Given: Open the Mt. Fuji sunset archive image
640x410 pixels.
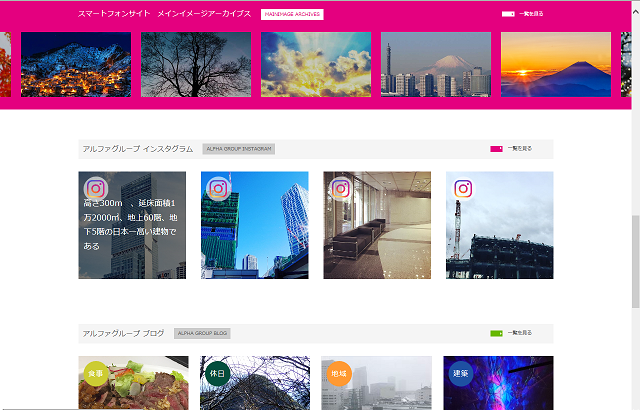Looking at the screenshot, I should pos(556,64).
